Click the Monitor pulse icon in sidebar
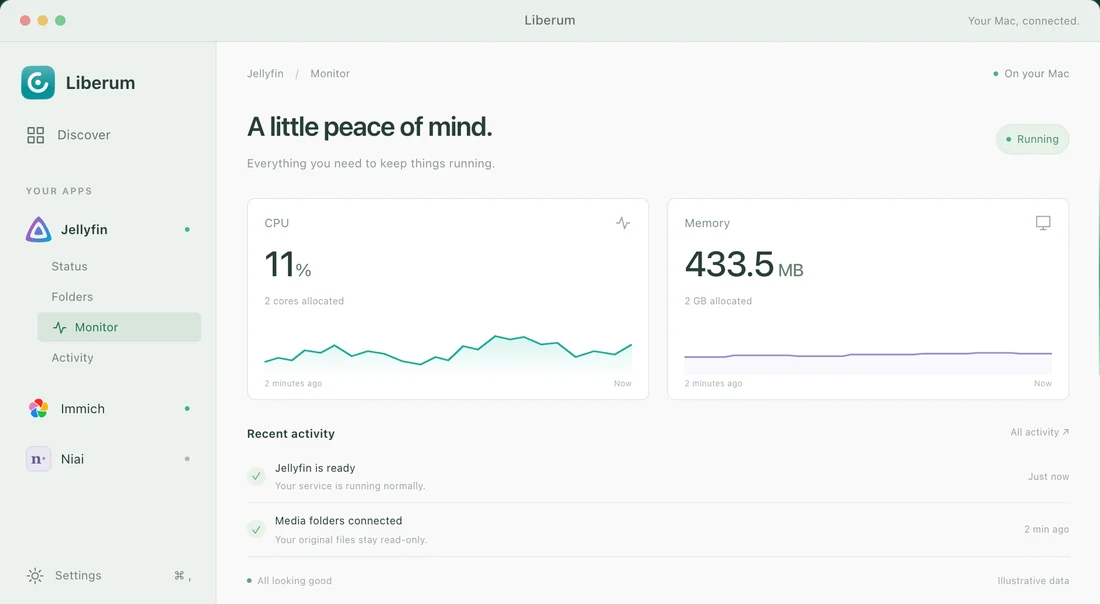 coord(60,328)
